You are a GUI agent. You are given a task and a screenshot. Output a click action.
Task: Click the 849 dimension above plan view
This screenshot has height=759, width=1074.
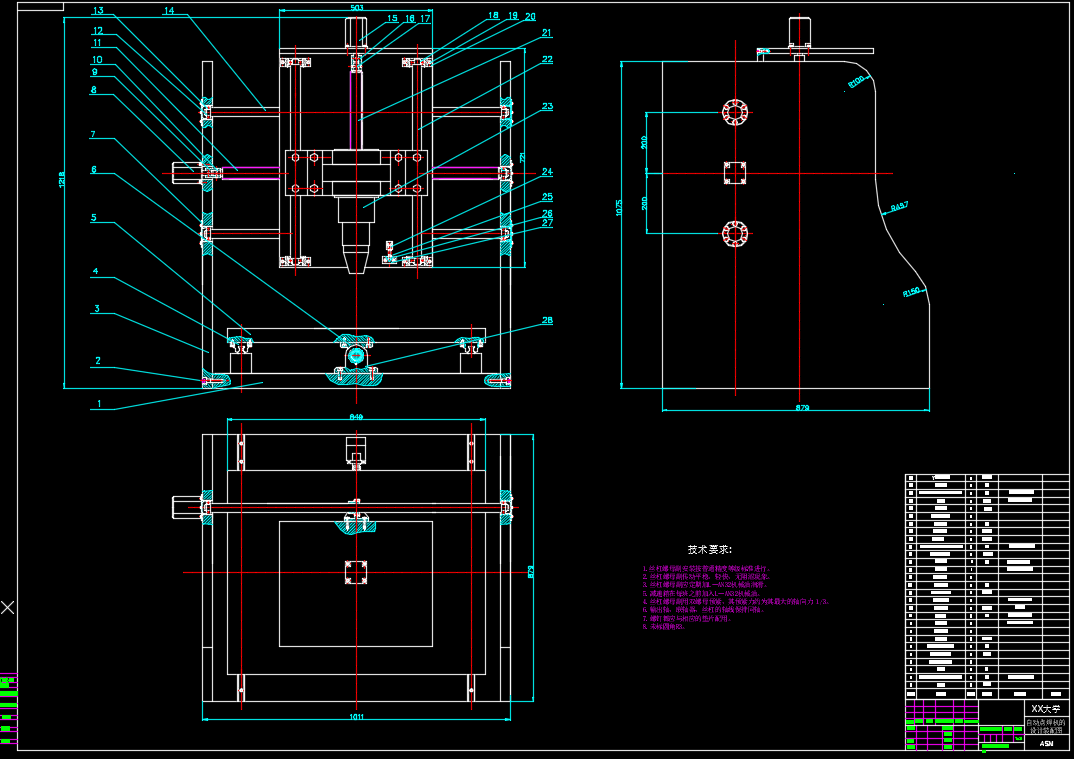(x=356, y=416)
